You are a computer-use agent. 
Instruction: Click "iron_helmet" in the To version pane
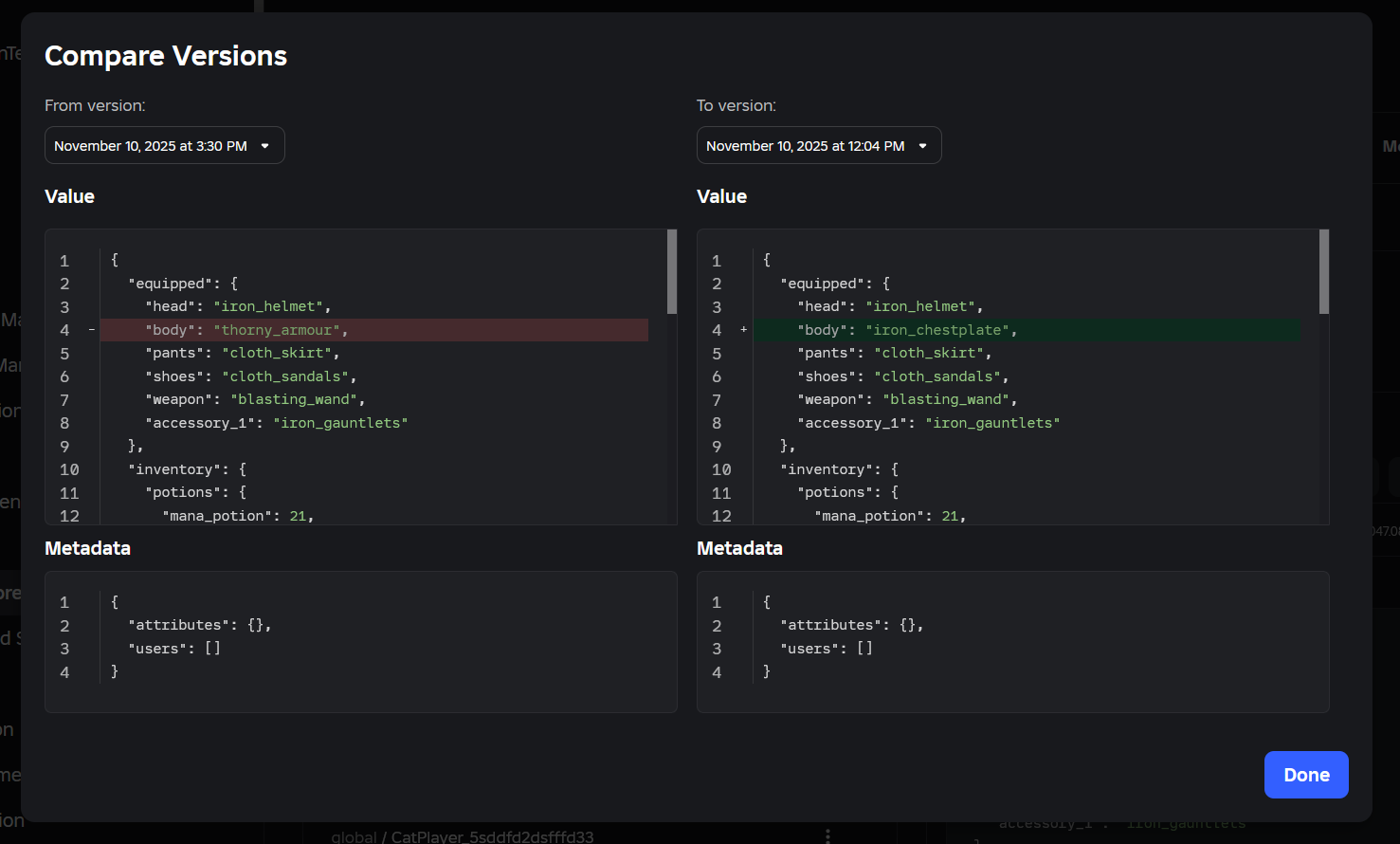[x=920, y=306]
